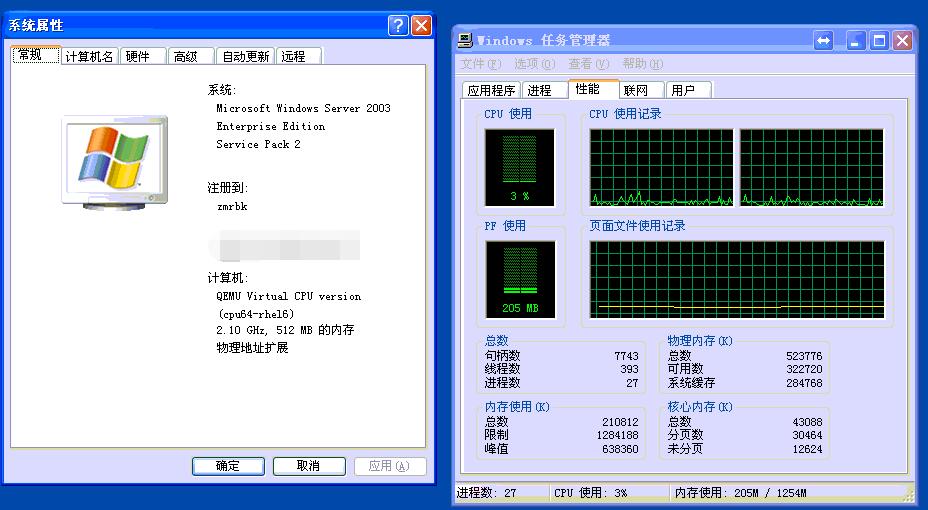Screen dimensions: 928x510
Task: Click the PF usage 205 MB meter
Action: [520, 279]
